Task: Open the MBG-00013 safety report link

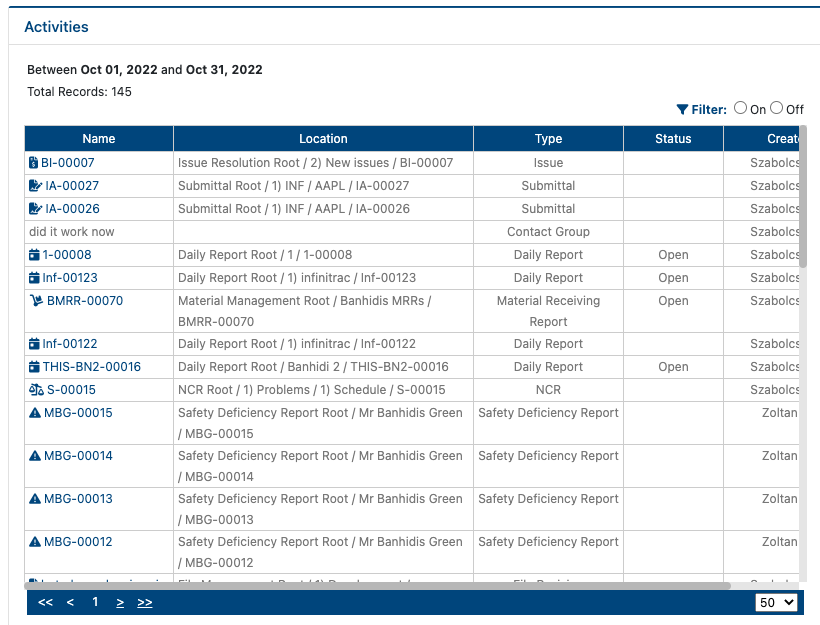Action: (78, 498)
